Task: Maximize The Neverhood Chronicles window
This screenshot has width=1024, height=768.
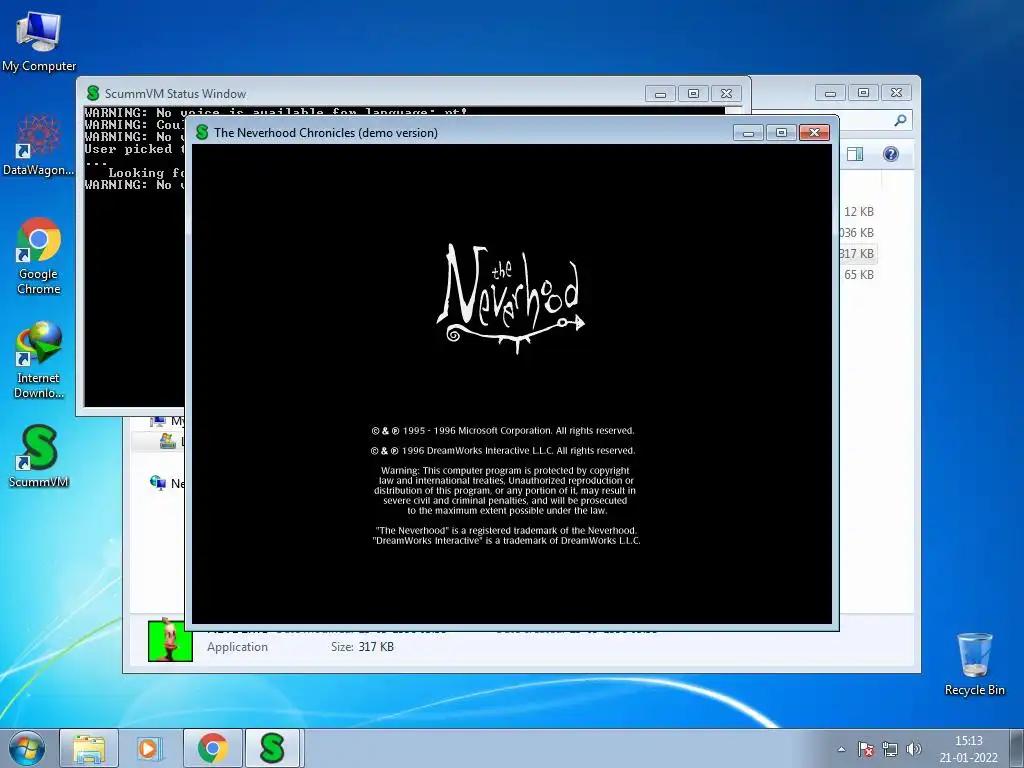Action: coord(781,133)
